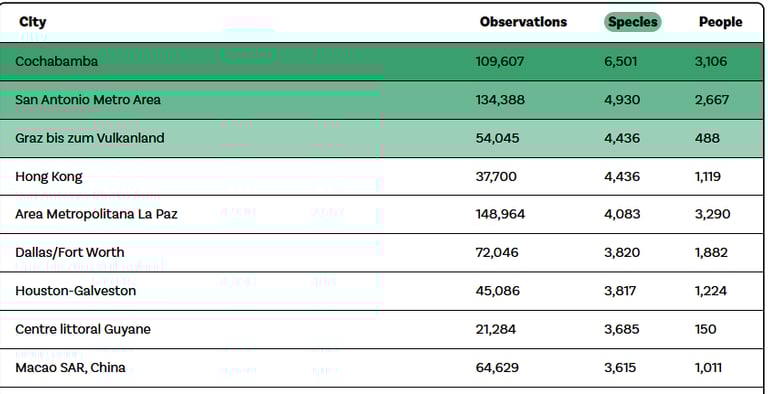768x394 pixels.
Task: Click Cochabamba's 6,501 species count
Action: coord(621,62)
